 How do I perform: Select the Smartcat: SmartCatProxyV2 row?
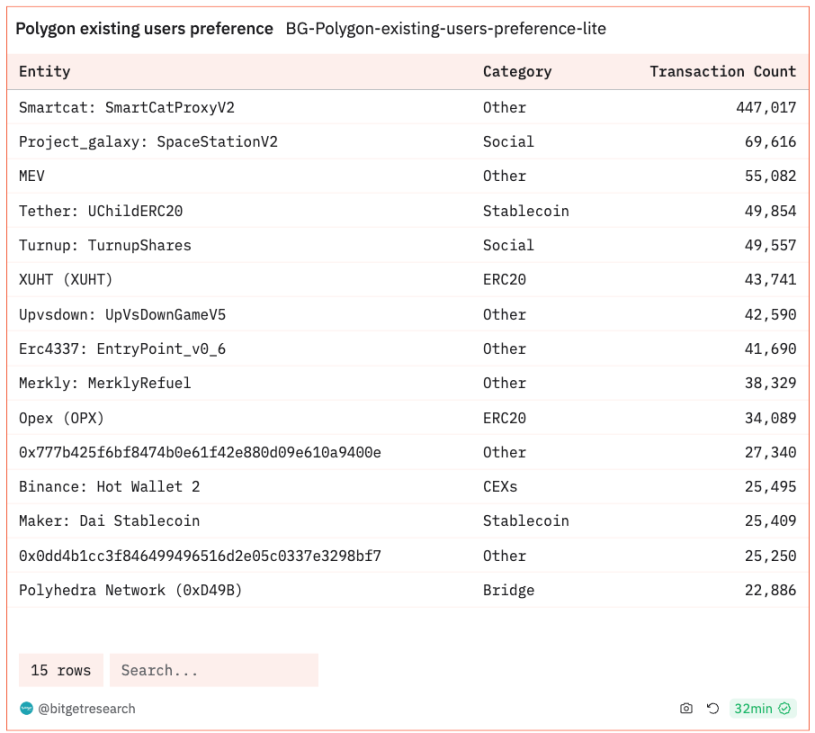[x=127, y=107]
